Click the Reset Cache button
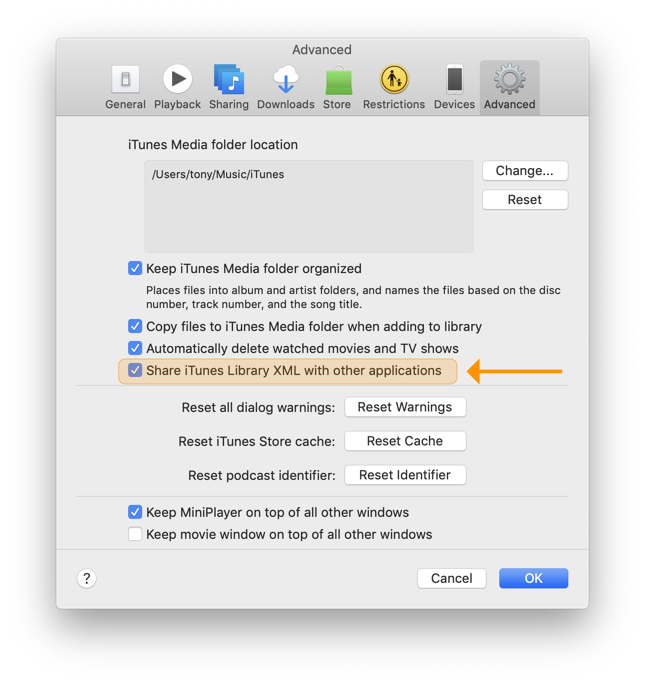This screenshot has height=683, width=645. [405, 441]
